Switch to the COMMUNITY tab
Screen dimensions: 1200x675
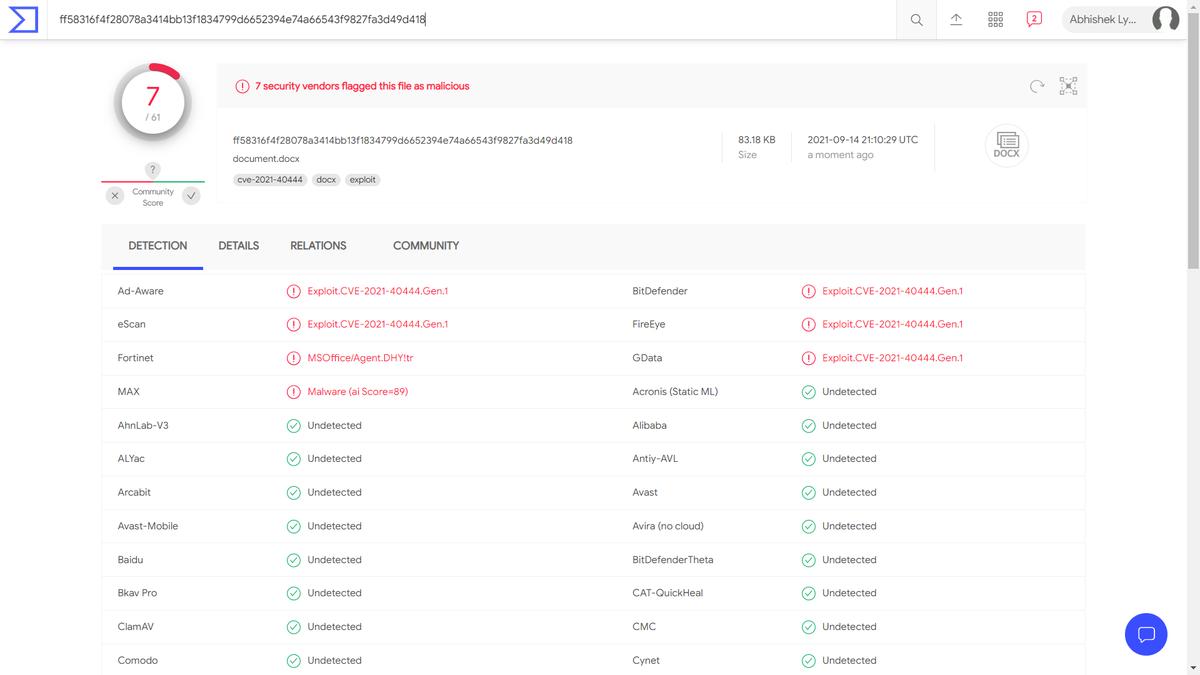click(x=426, y=246)
